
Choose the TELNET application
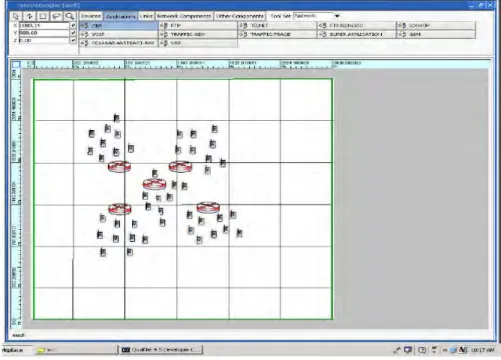[277, 25]
